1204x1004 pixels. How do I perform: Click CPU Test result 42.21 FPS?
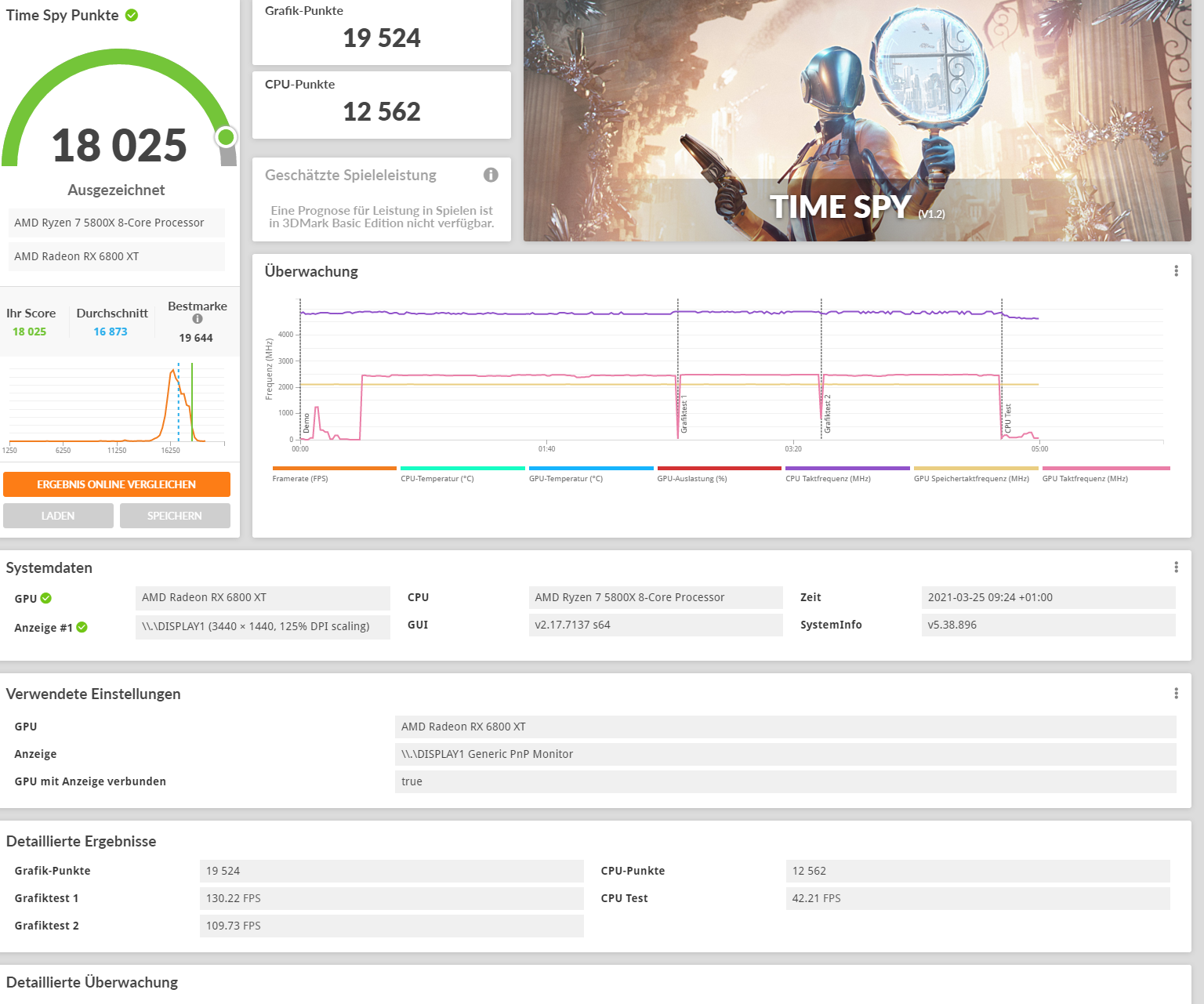[x=978, y=898]
